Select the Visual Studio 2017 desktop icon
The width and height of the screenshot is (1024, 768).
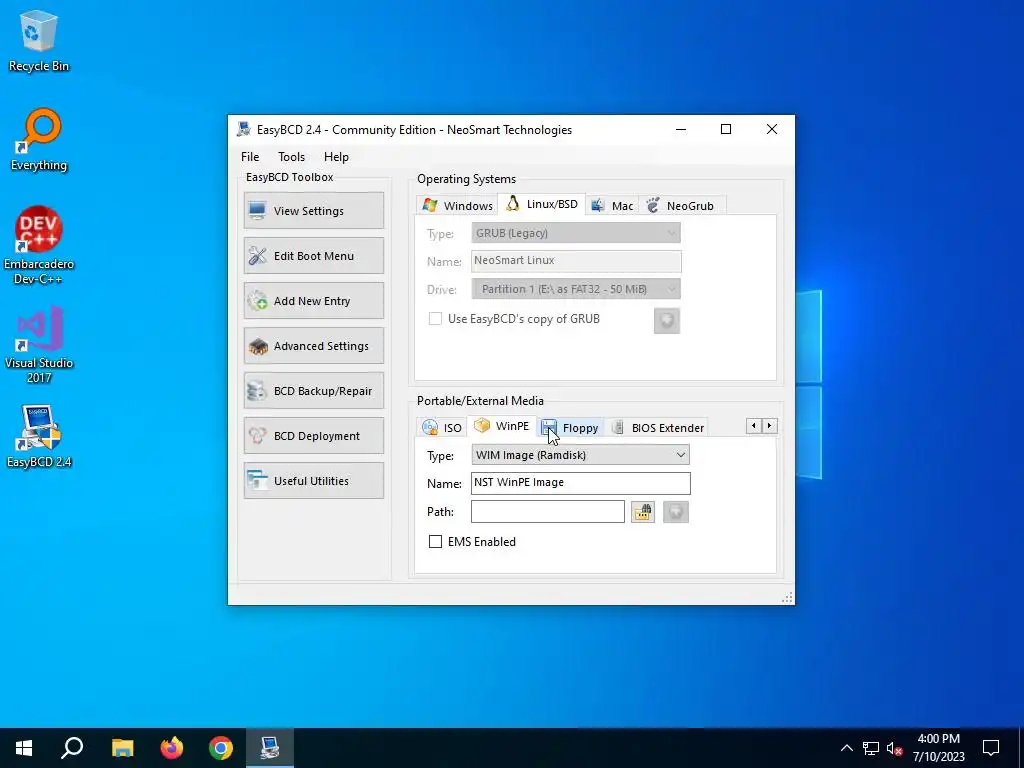coord(39,344)
